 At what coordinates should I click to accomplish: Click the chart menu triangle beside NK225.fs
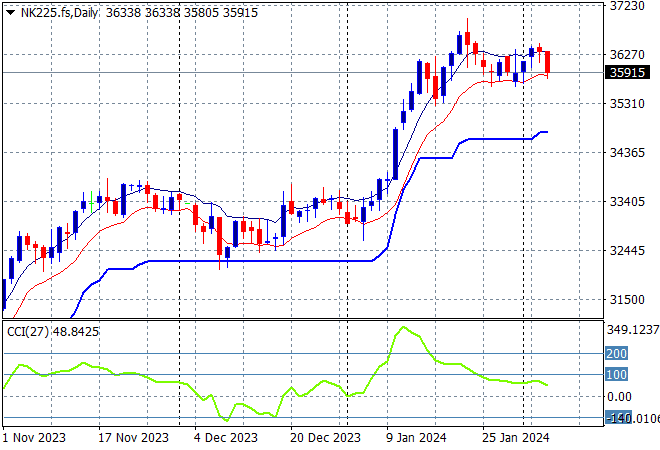pyautogui.click(x=10, y=10)
